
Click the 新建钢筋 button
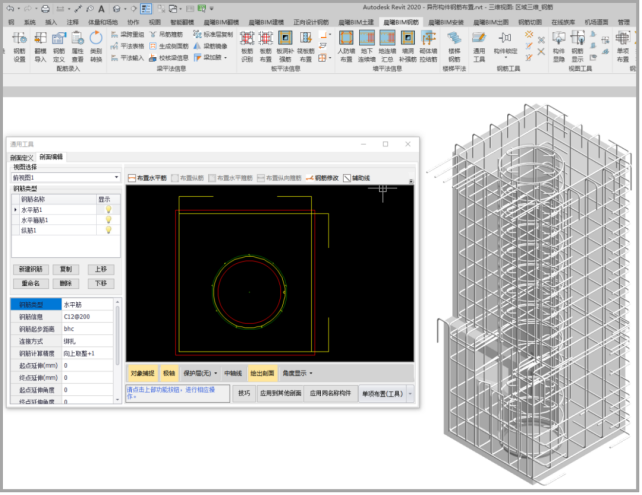point(32,269)
